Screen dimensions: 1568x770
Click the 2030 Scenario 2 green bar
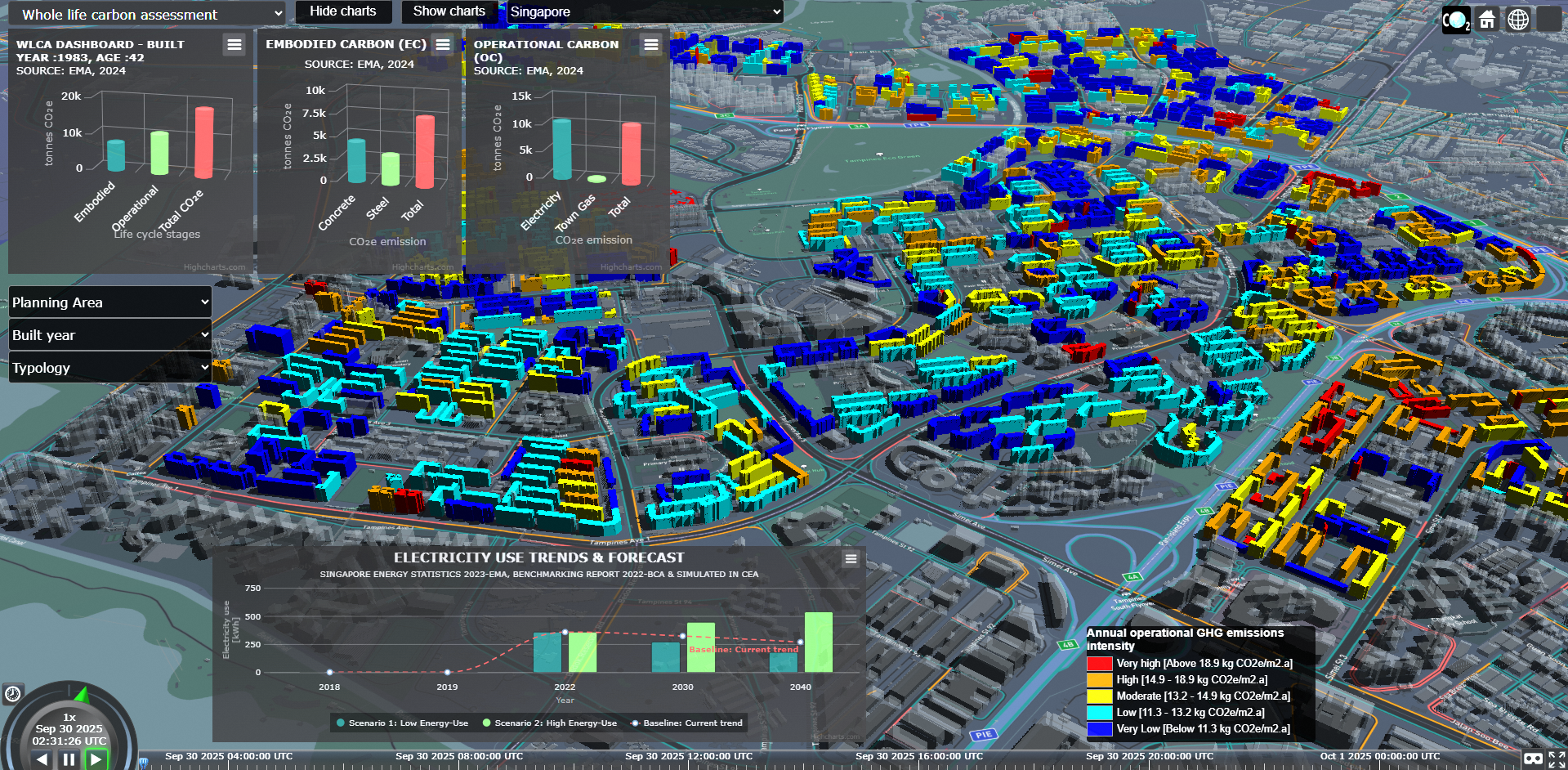701,647
